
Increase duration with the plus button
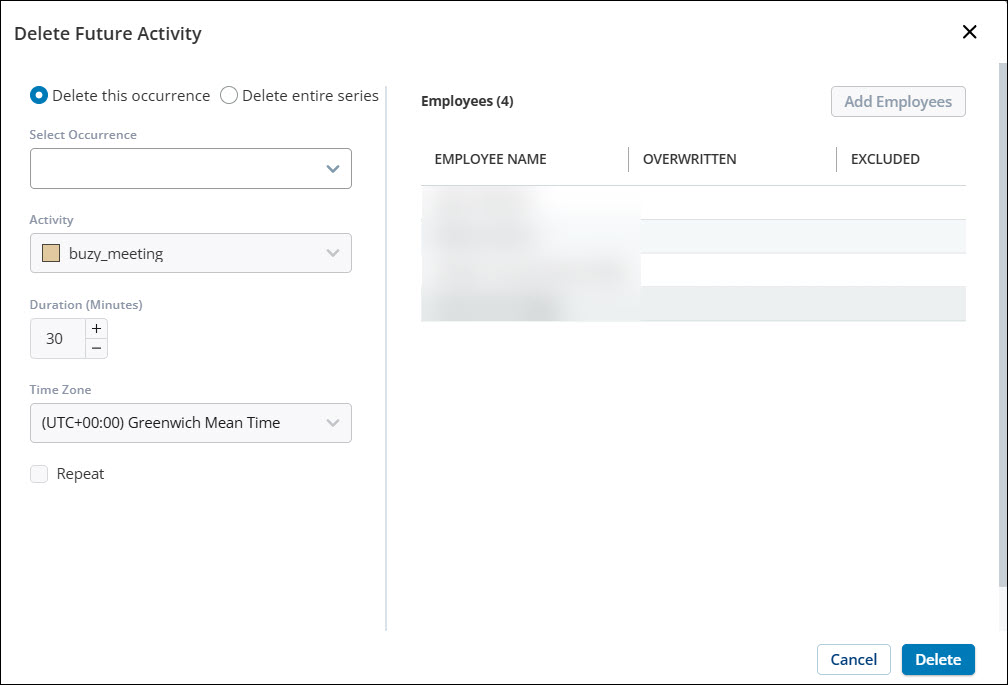click(96, 329)
